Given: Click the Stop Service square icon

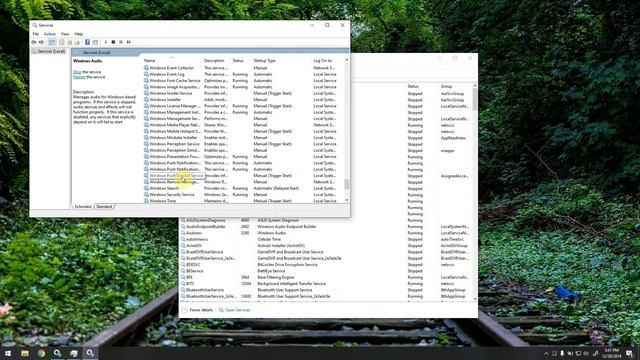Looking at the screenshot, I should coord(113,42).
